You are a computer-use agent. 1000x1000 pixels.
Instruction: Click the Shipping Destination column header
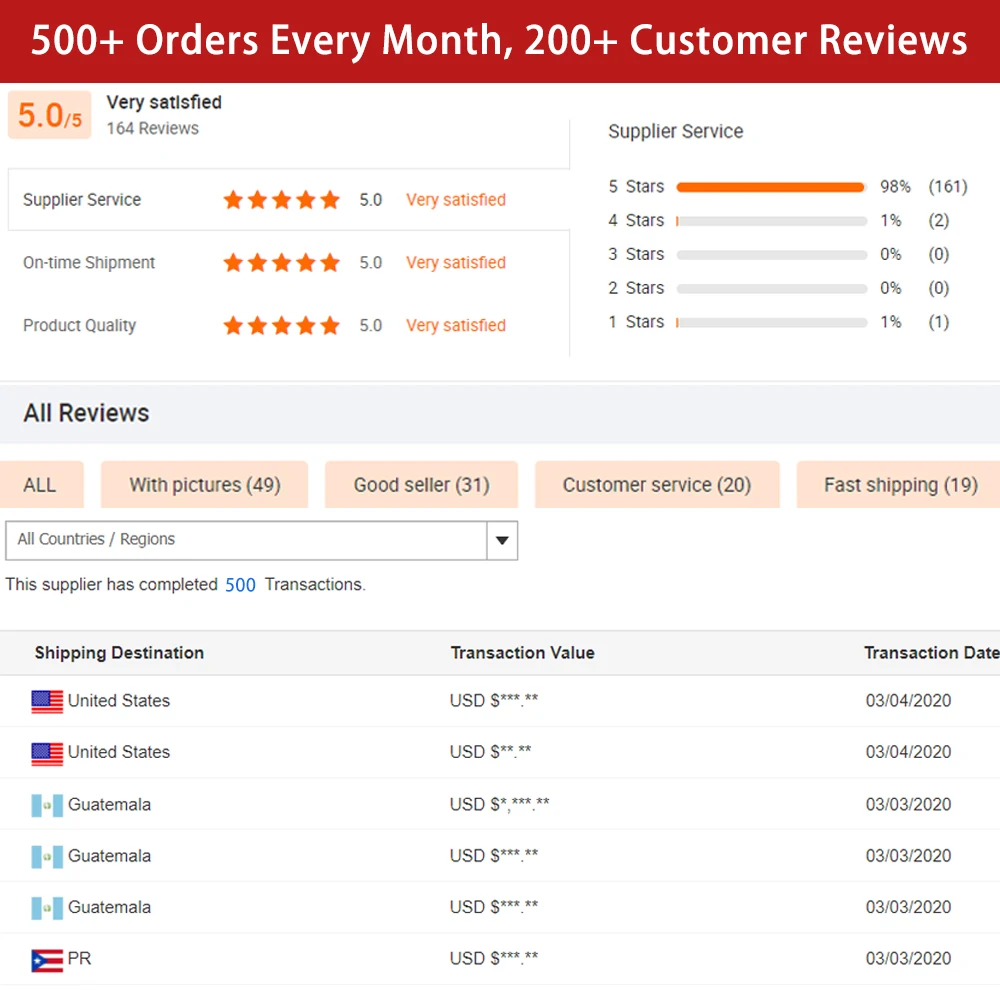119,653
